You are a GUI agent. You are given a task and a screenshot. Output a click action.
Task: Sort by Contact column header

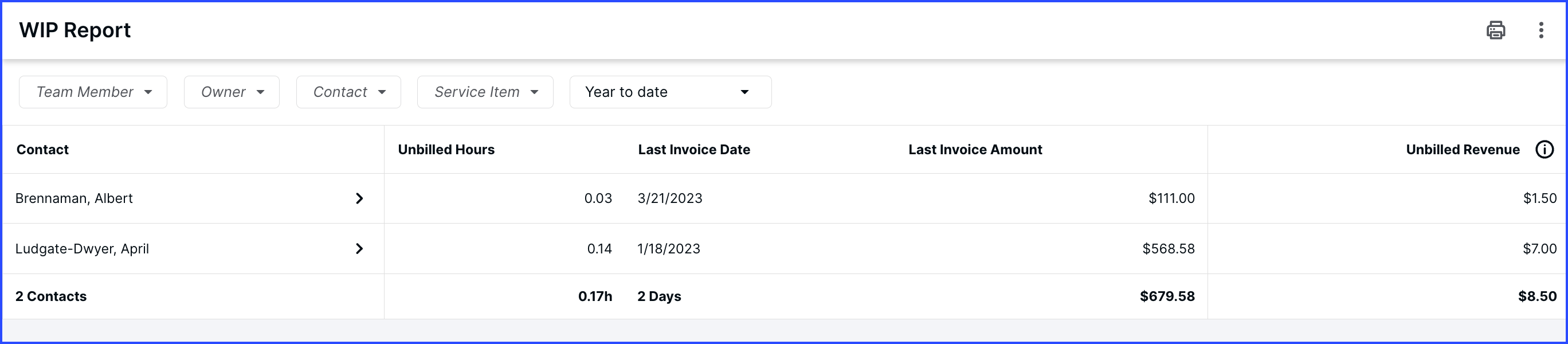[42, 150]
